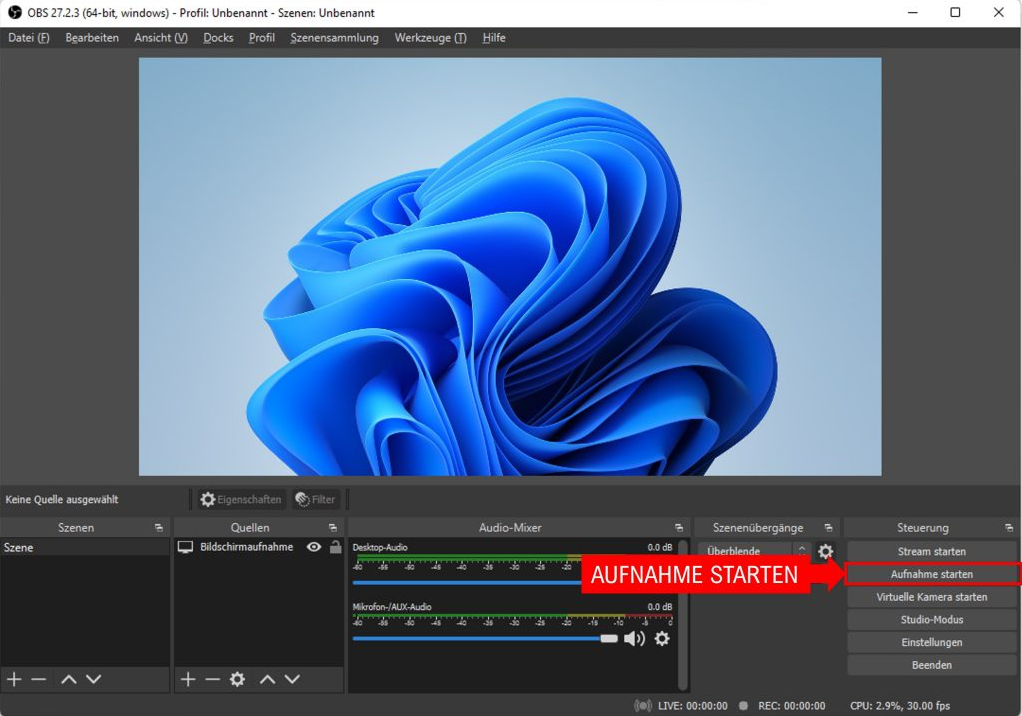Click Aufnahme starten button
The width and height of the screenshot is (1022, 716).
pos(931,574)
